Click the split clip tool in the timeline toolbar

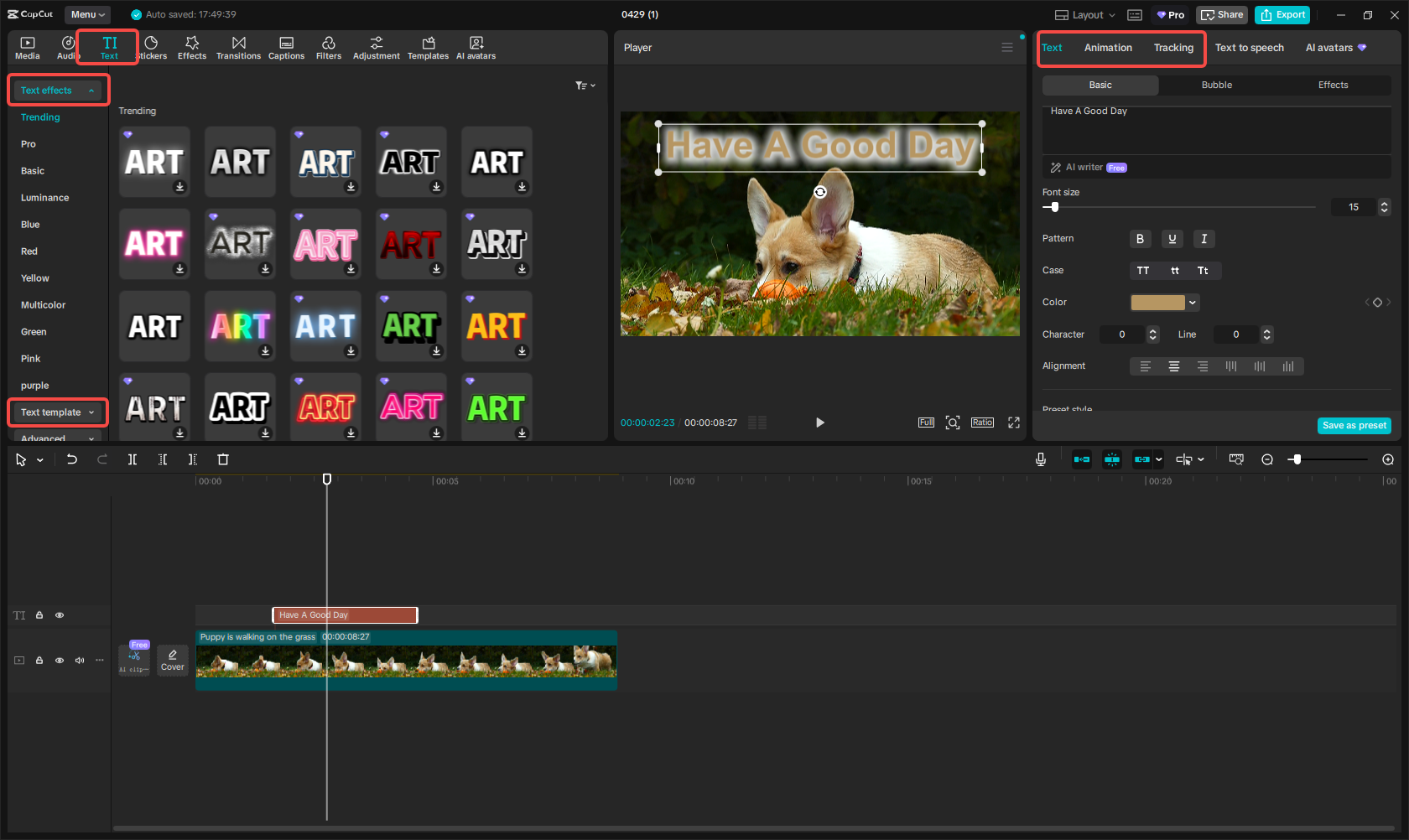[x=133, y=459]
